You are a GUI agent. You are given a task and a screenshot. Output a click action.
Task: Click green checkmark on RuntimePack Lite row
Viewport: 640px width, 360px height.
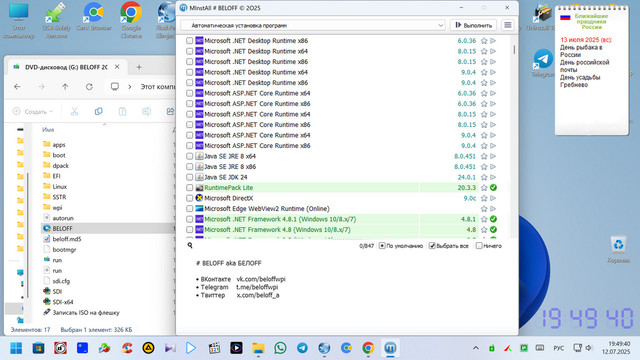pyautogui.click(x=493, y=188)
